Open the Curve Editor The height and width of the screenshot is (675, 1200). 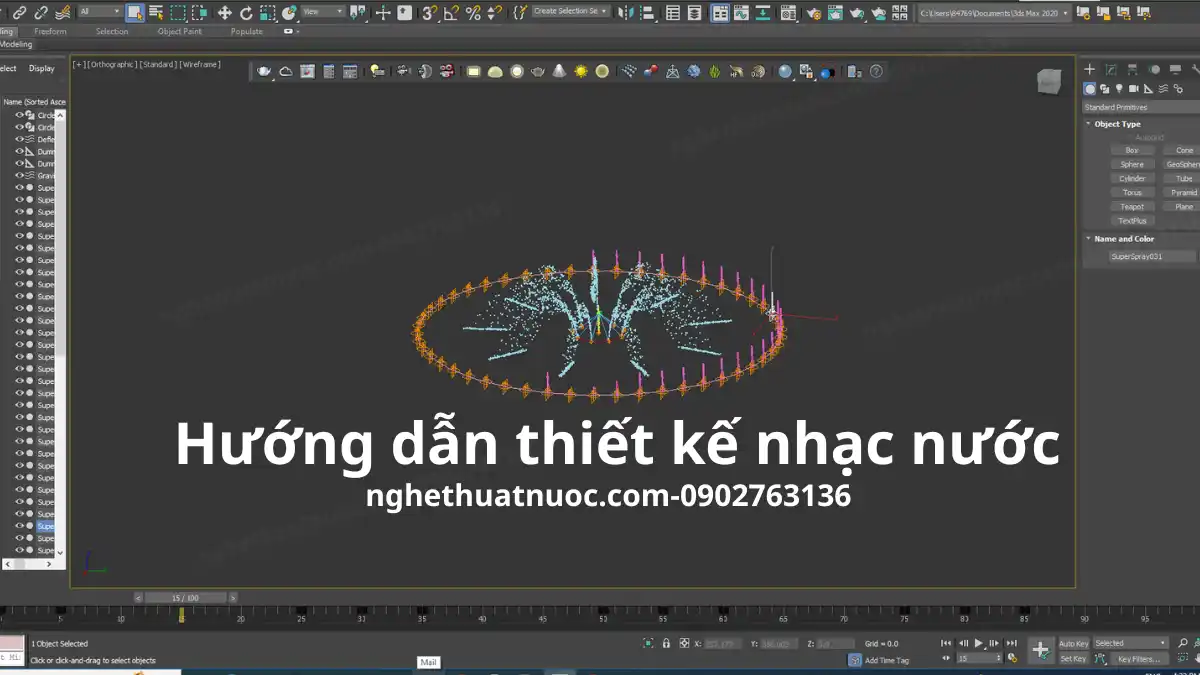(x=741, y=13)
